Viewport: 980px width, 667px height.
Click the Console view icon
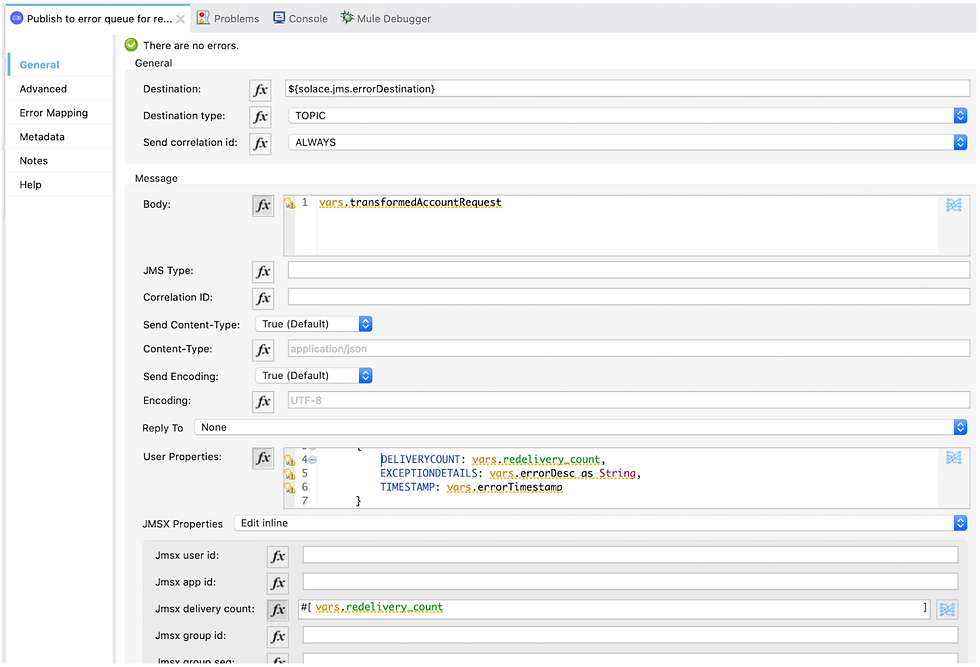[x=279, y=18]
